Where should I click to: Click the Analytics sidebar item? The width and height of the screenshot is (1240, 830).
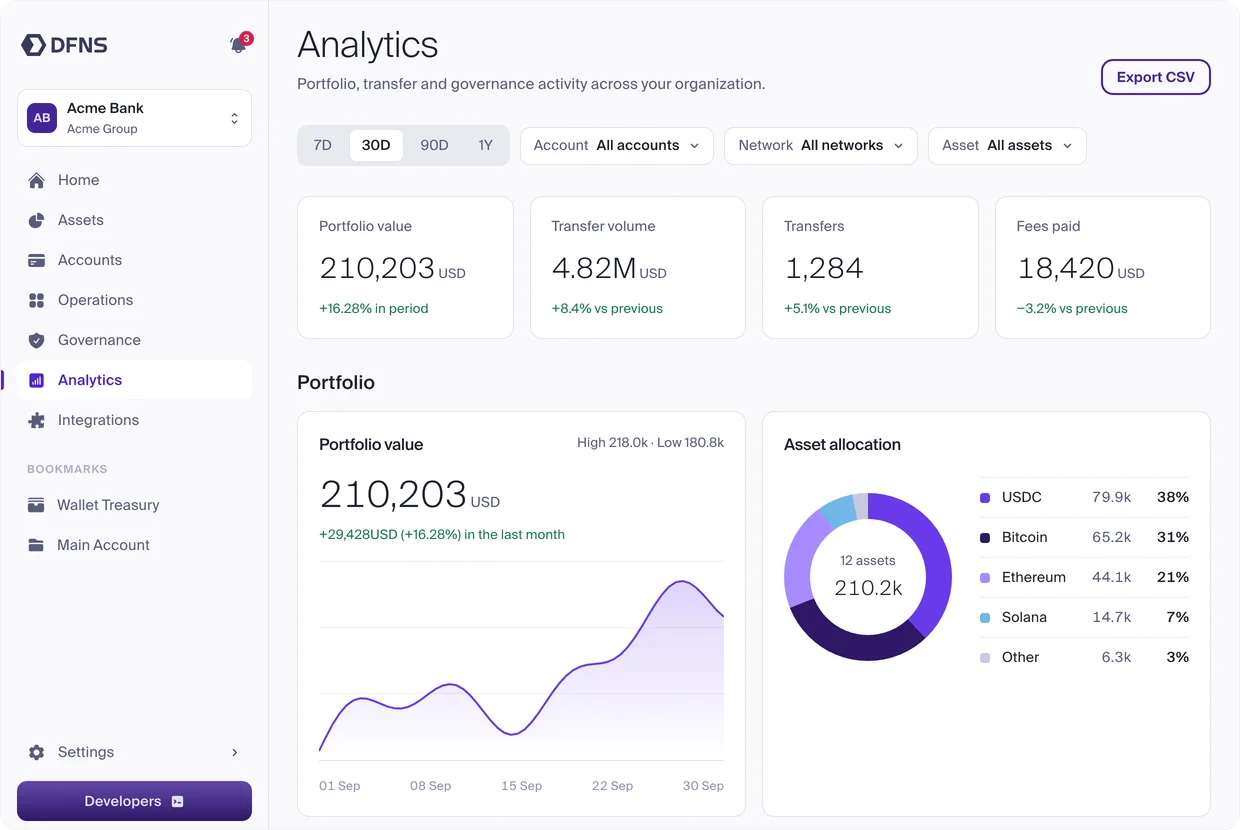point(134,380)
